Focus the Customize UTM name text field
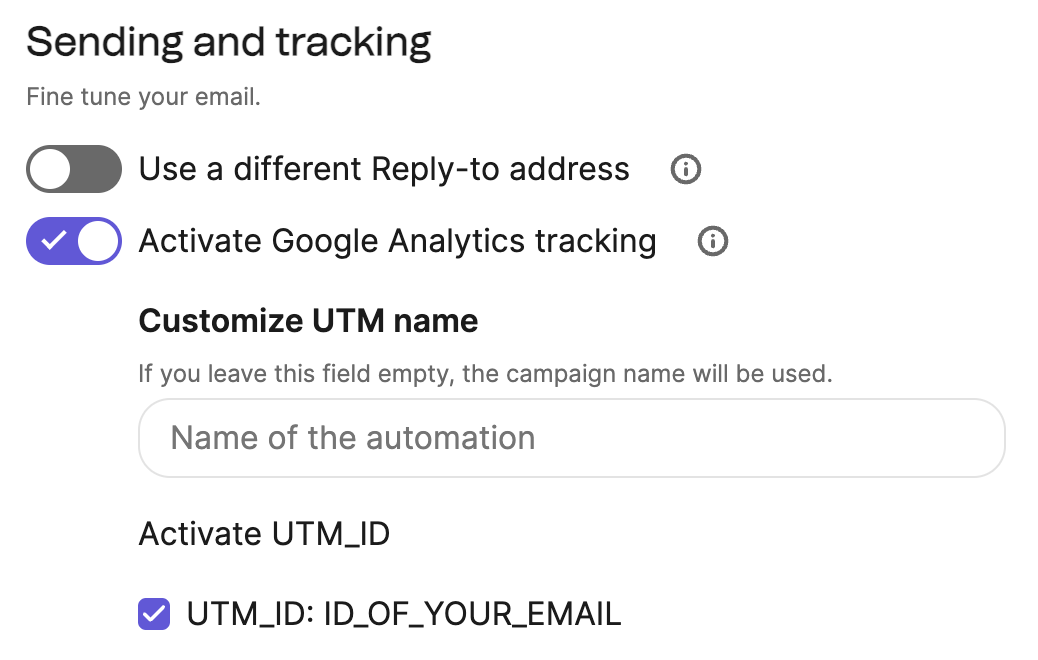 click(571, 438)
